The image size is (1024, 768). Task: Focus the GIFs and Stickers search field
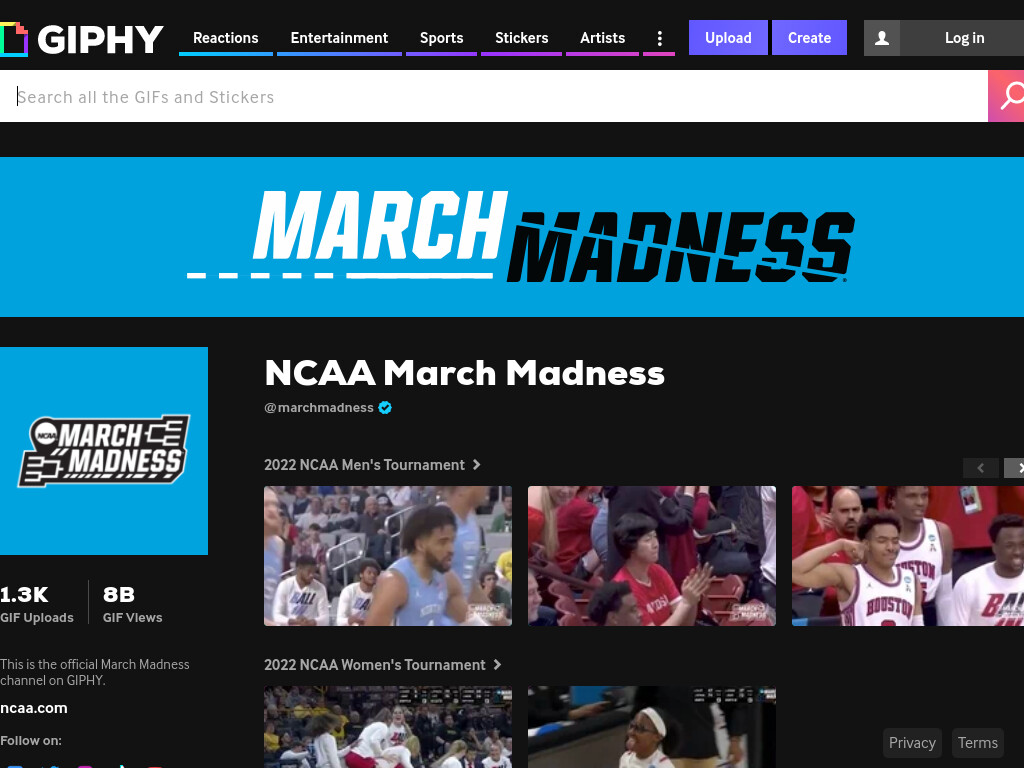(494, 97)
